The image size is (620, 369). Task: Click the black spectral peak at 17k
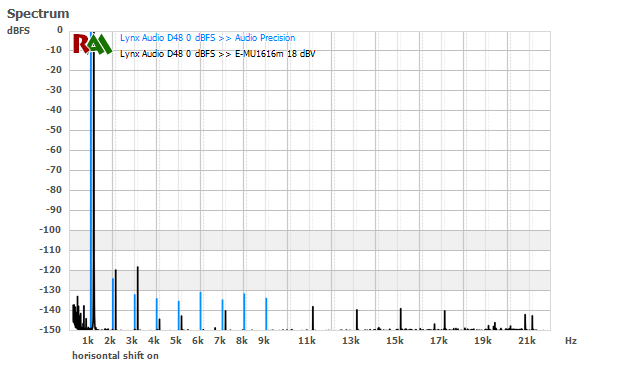444,320
